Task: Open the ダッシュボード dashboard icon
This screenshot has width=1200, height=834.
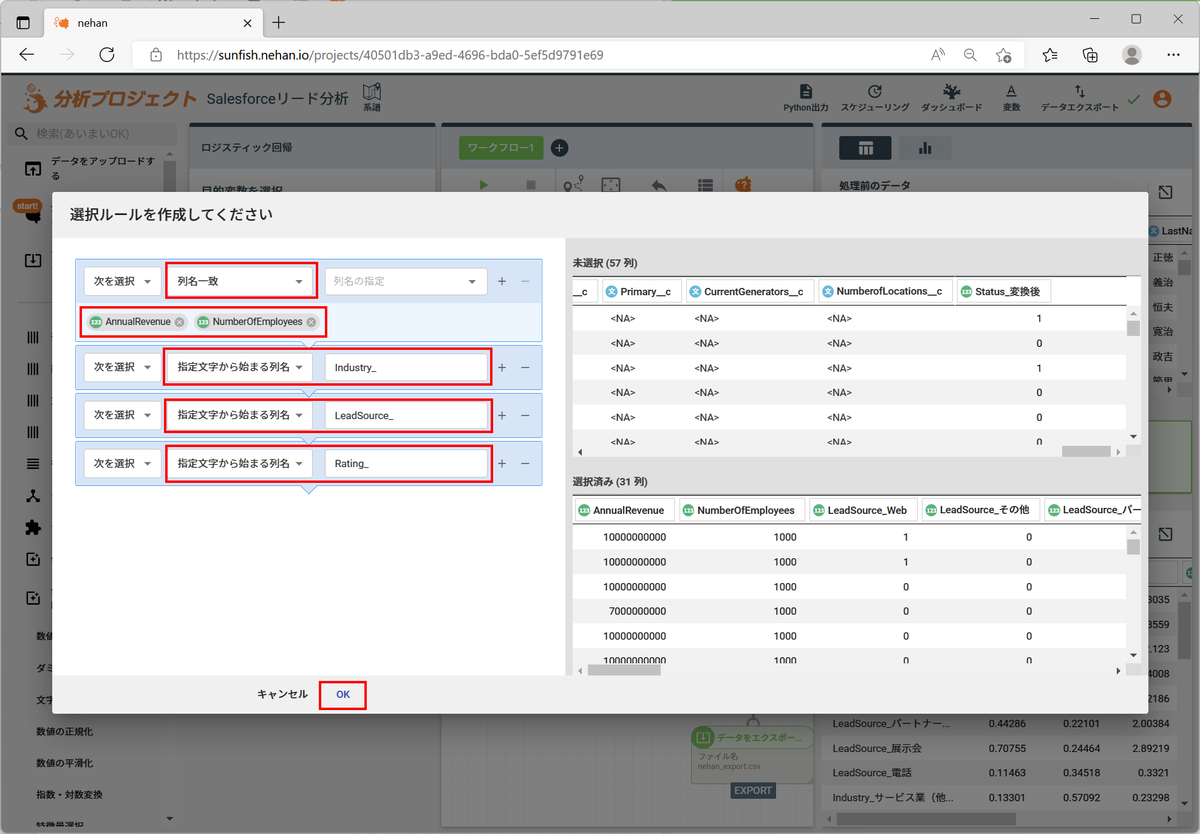Action: point(951,91)
